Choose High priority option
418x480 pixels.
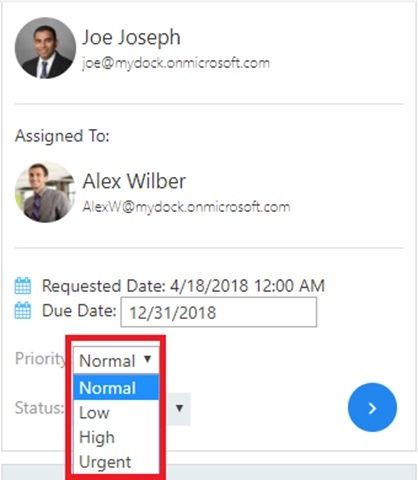point(116,437)
